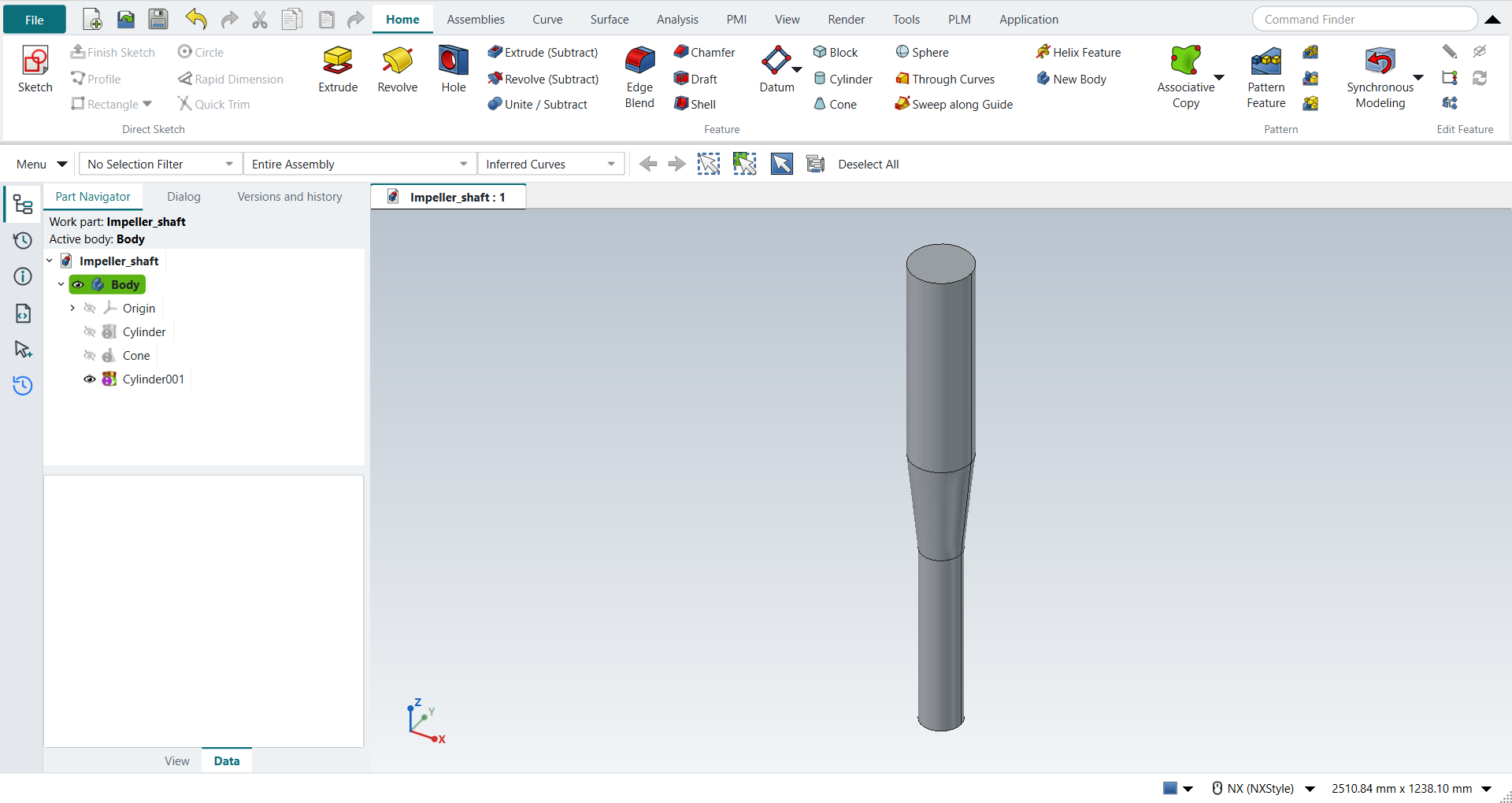1512x803 pixels.
Task: Open the Hole feature tool
Action: [454, 69]
